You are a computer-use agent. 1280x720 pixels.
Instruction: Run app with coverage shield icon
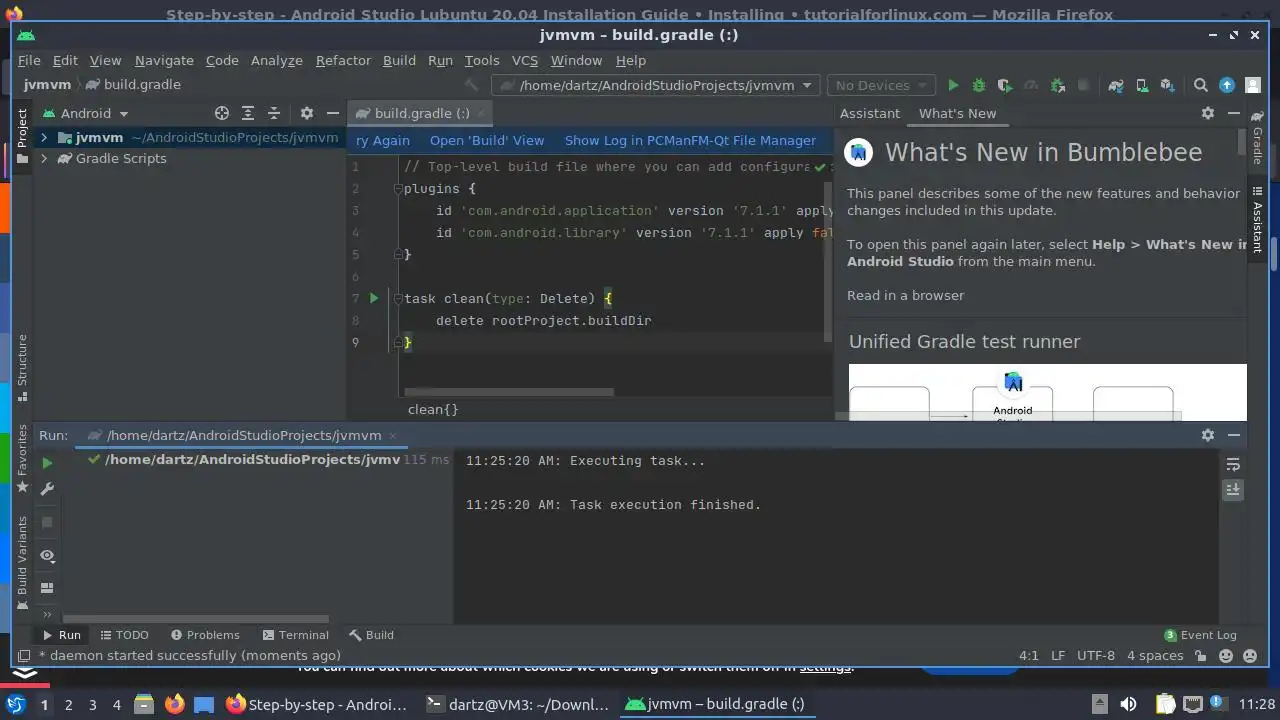pos(1005,85)
